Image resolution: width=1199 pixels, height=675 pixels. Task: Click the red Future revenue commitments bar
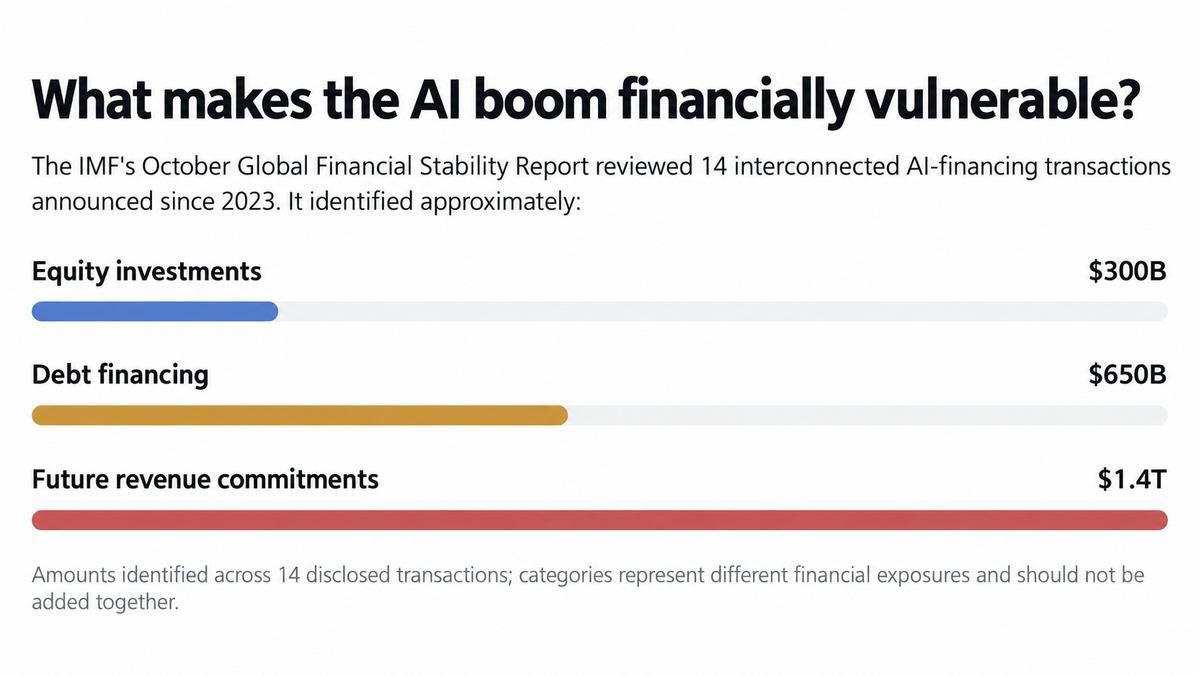point(600,520)
